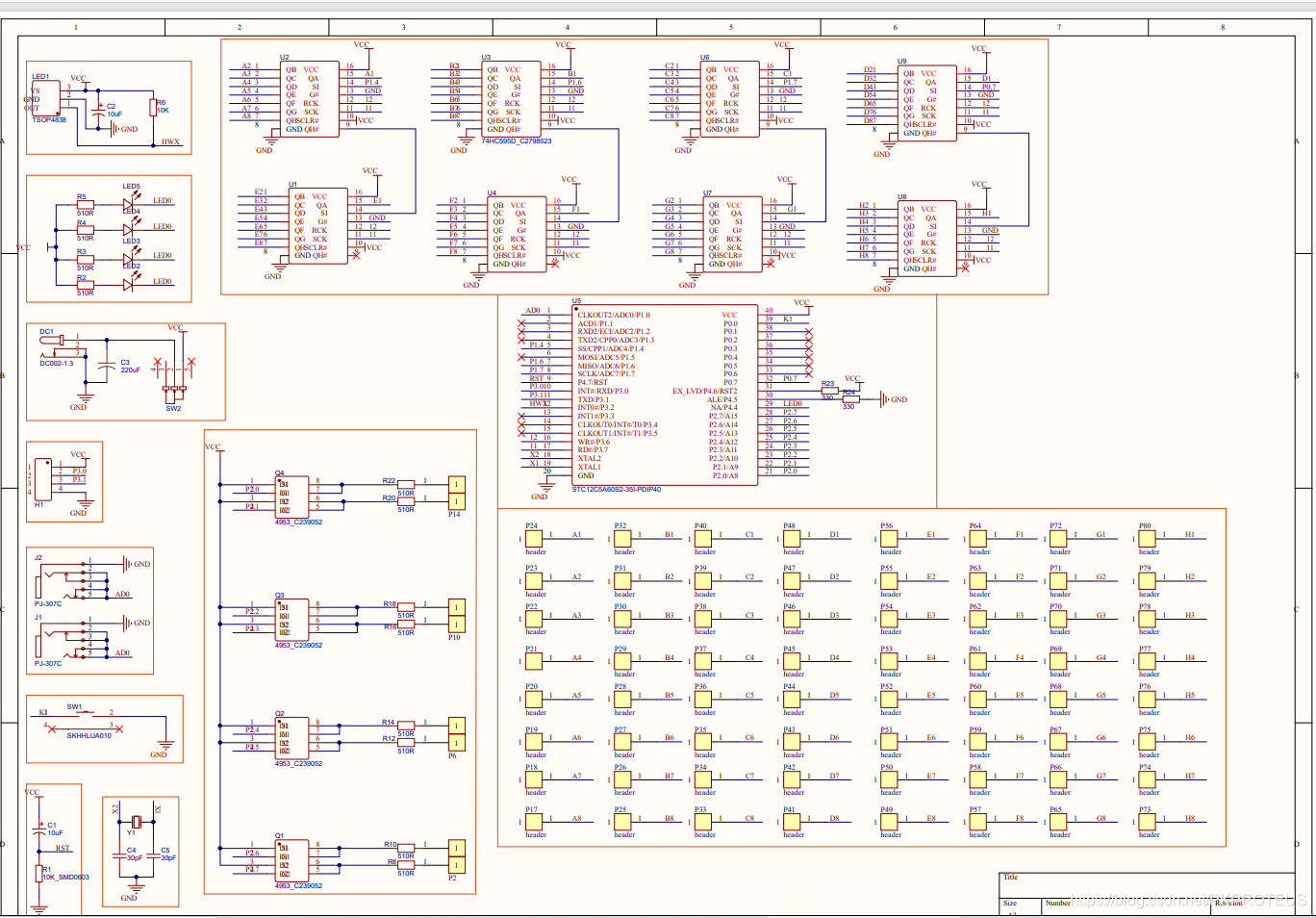Click the LED1 designator label
Image resolution: width=1316 pixels, height=918 pixels.
pyautogui.click(x=40, y=77)
